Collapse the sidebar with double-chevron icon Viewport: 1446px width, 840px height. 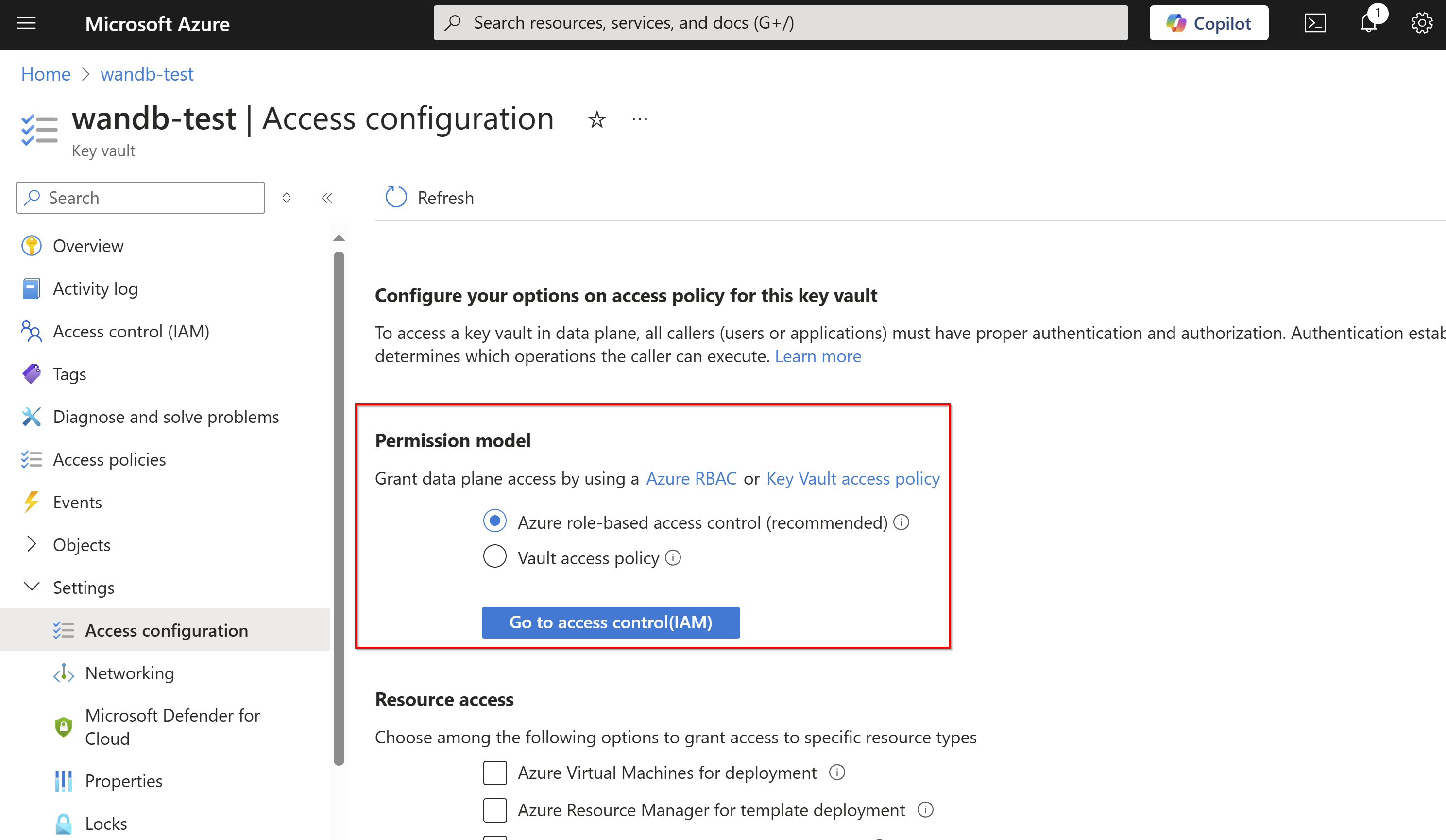pos(327,198)
